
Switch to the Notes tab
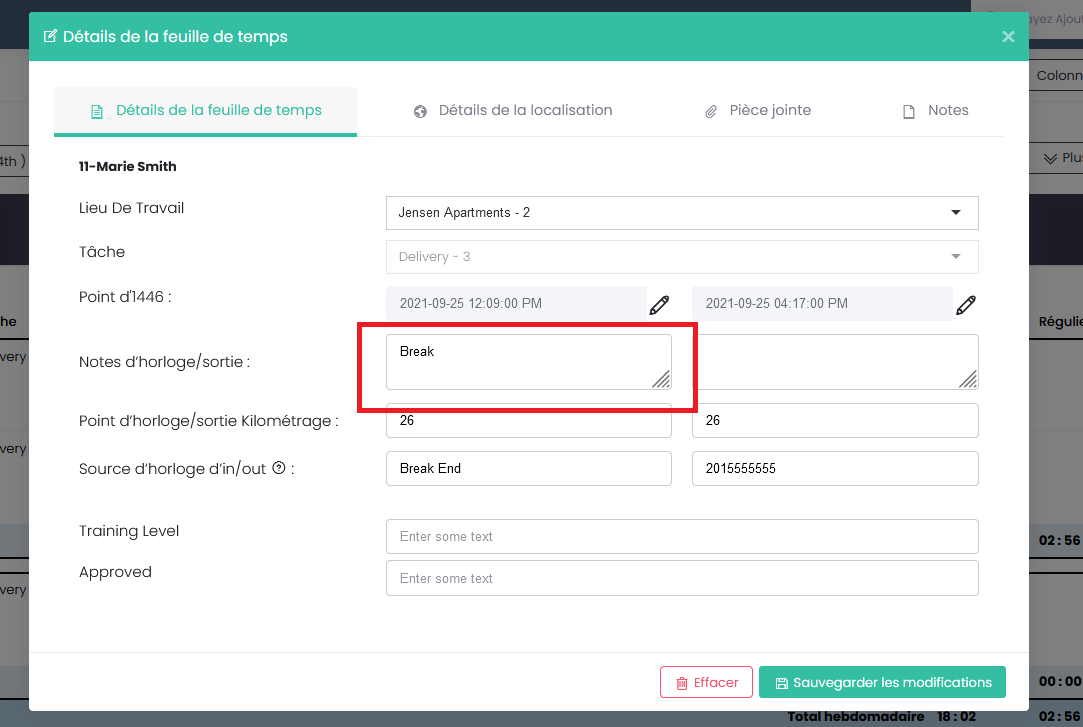[x=936, y=111]
